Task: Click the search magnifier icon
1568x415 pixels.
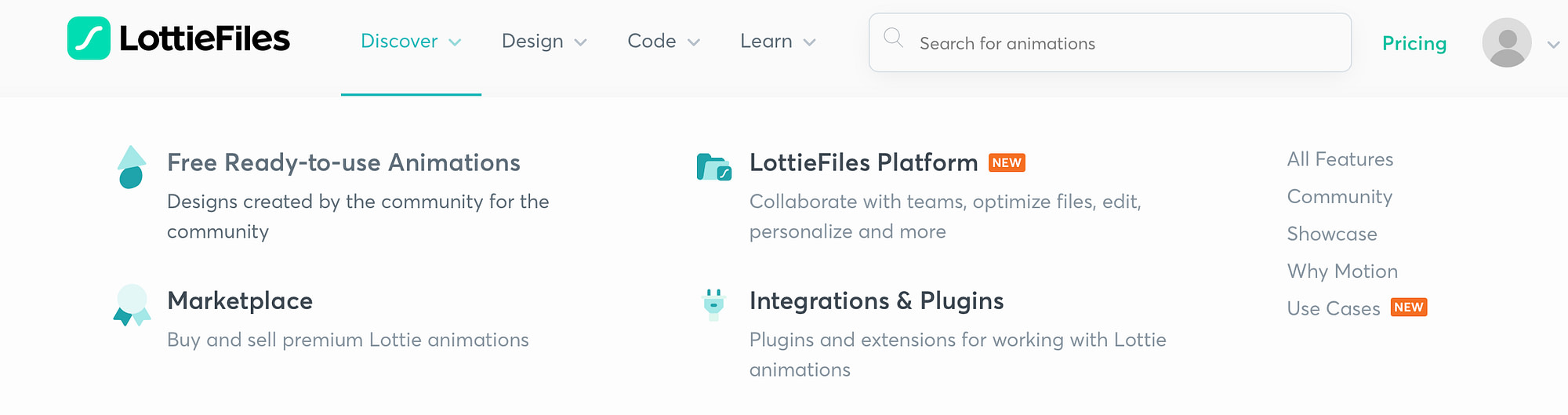Action: point(893,38)
